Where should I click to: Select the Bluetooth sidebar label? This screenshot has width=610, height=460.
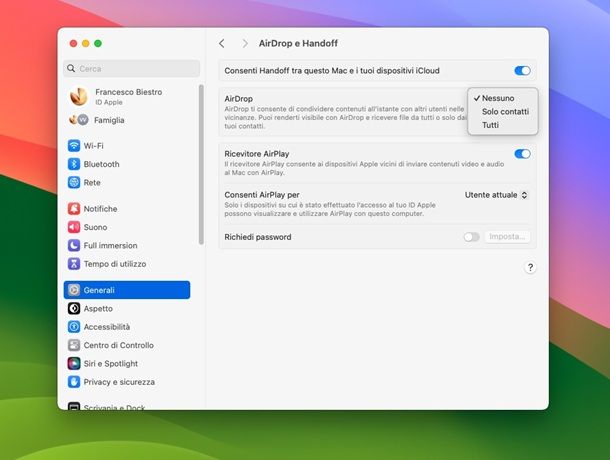pos(102,164)
